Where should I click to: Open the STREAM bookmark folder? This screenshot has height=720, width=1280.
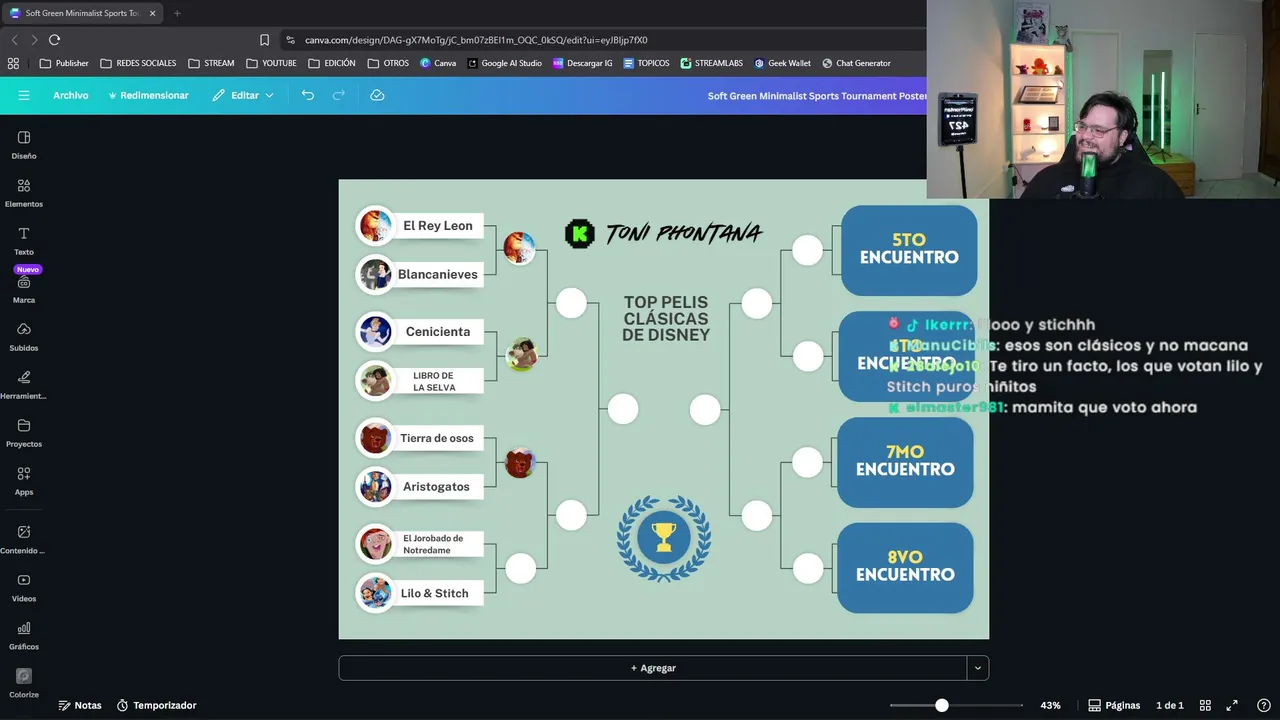click(210, 63)
